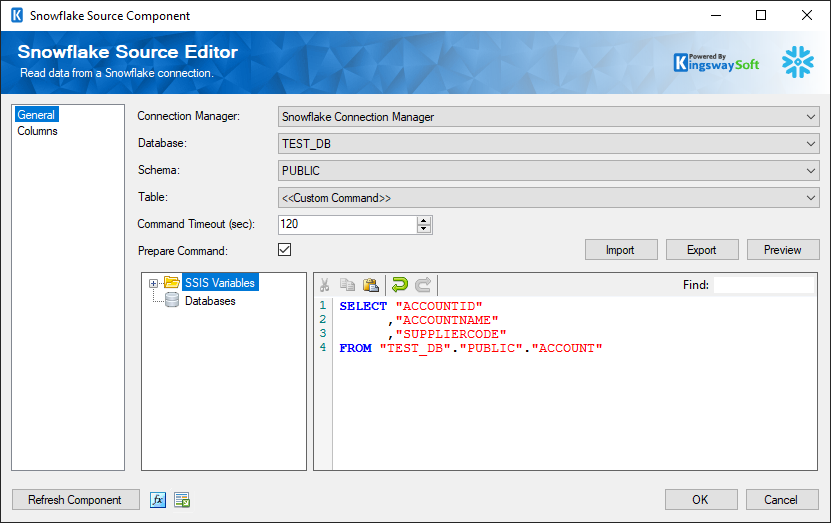Select the General page
This screenshot has width=831, height=523.
click(36, 114)
